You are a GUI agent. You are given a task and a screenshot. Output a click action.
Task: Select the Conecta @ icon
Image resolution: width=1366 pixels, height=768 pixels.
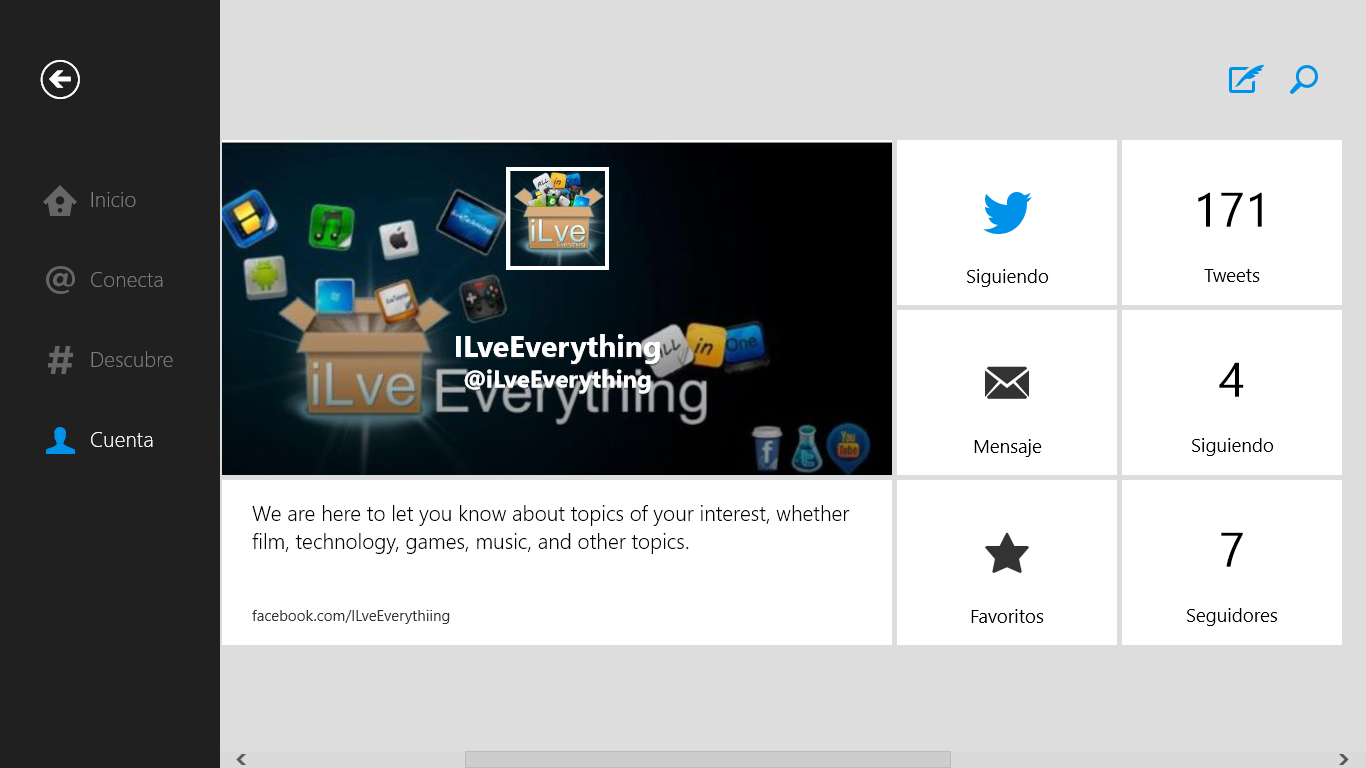pos(60,280)
